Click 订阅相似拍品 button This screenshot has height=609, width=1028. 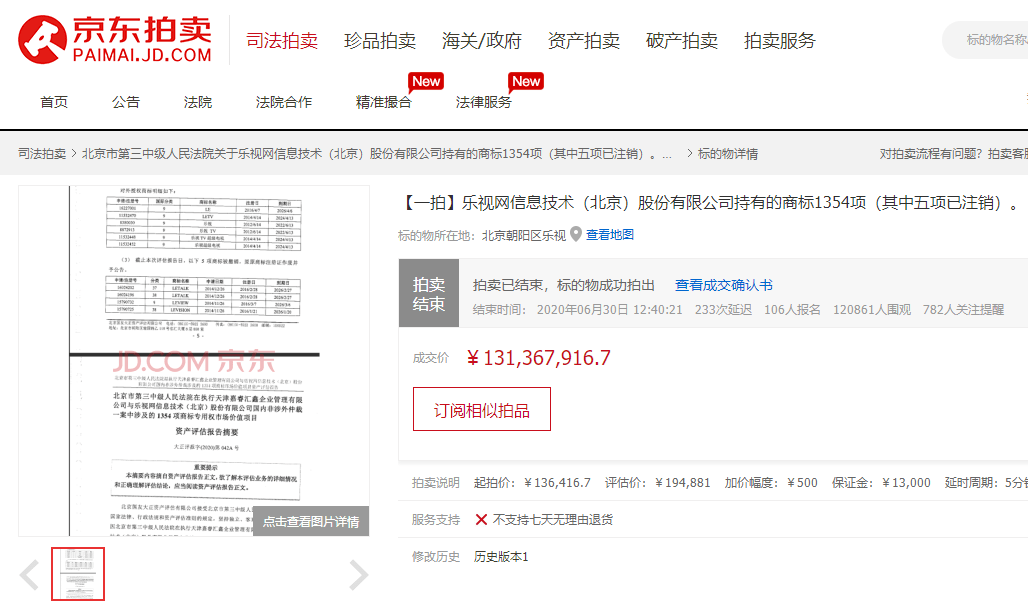point(482,409)
